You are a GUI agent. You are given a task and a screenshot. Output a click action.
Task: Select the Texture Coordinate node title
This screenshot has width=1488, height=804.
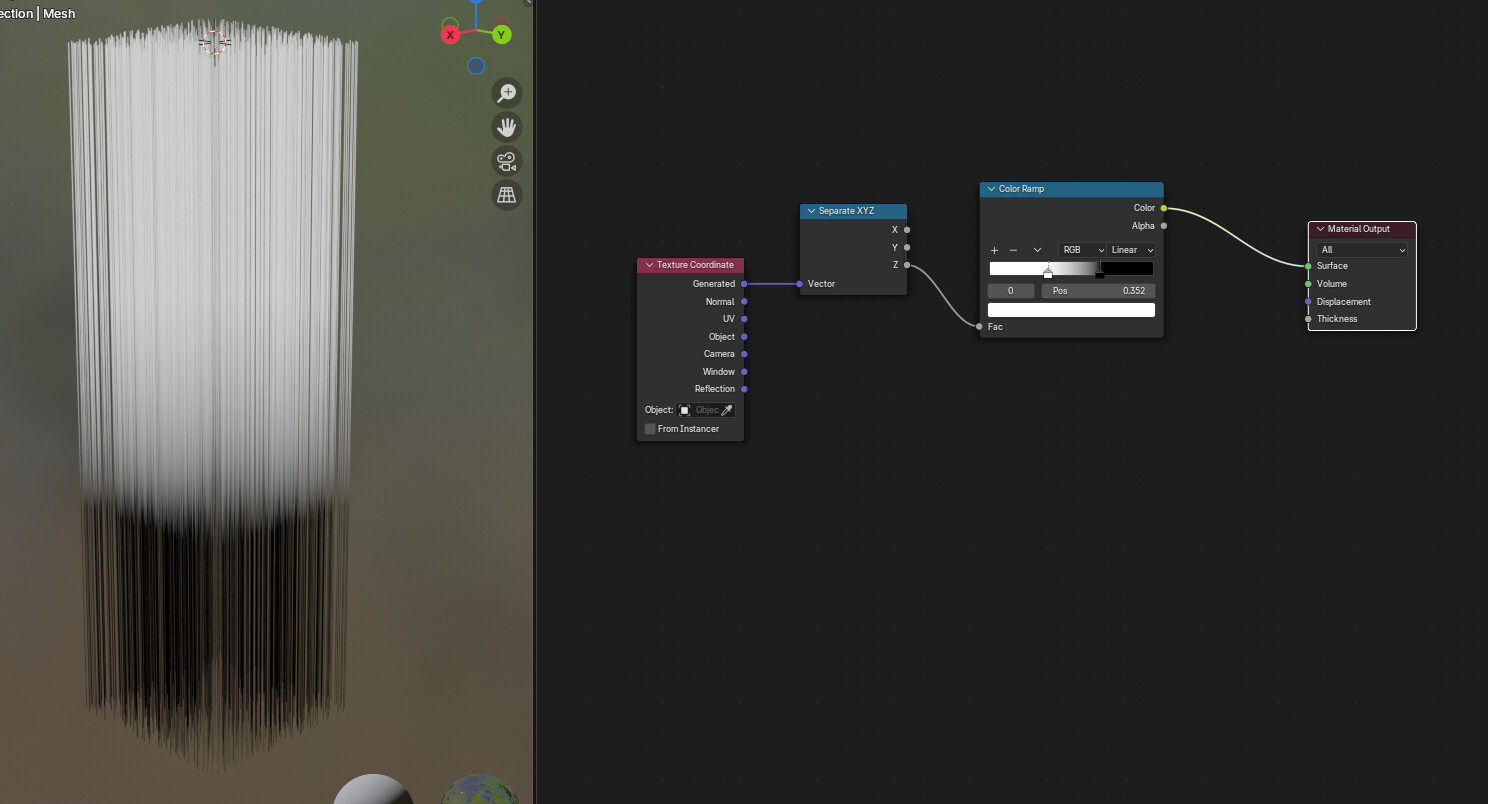695,265
